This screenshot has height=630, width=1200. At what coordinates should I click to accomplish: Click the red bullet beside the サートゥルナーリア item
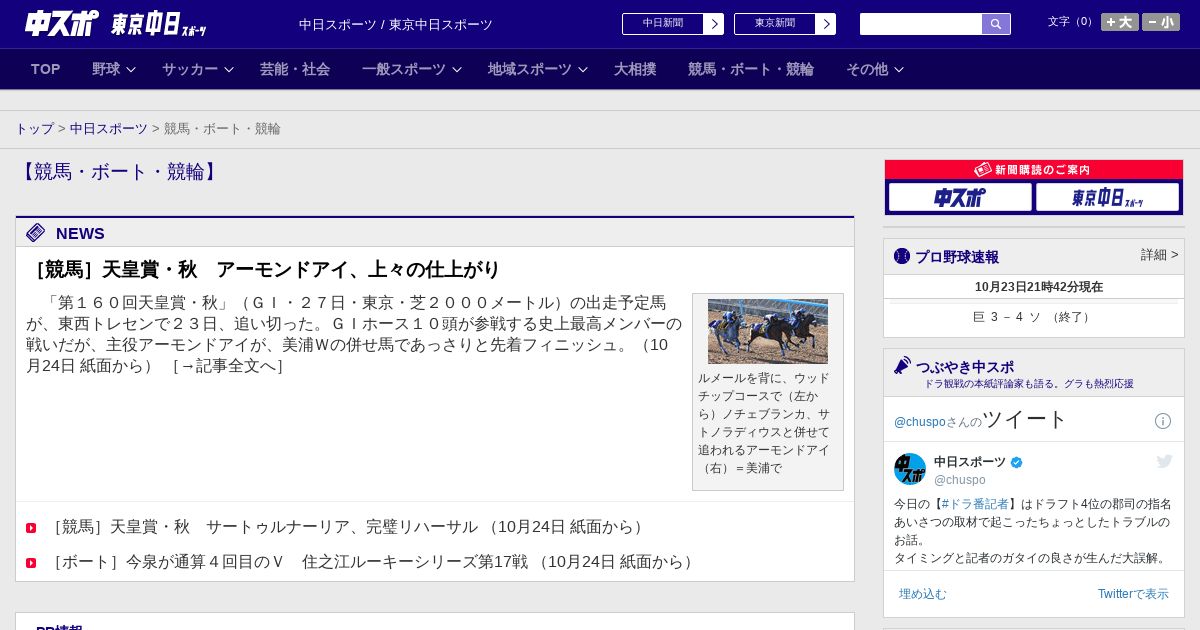31,528
